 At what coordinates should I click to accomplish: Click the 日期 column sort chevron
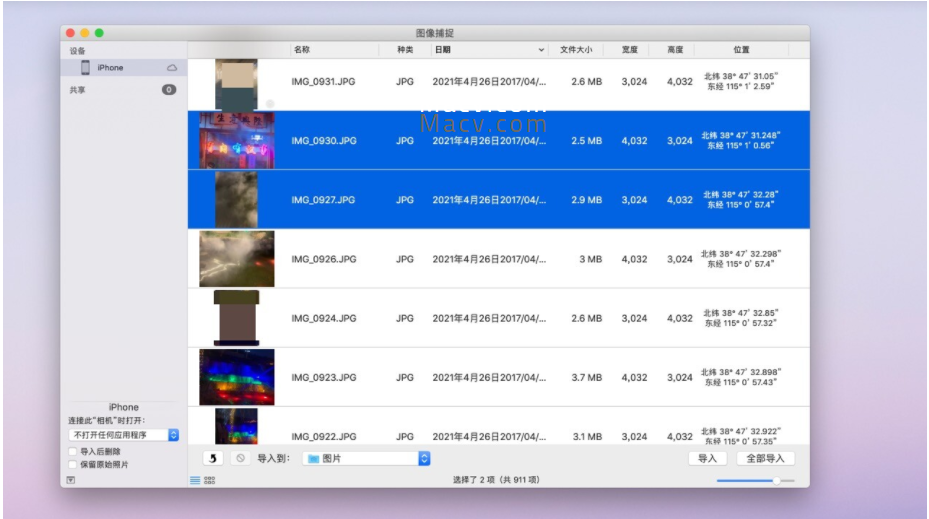(x=541, y=50)
